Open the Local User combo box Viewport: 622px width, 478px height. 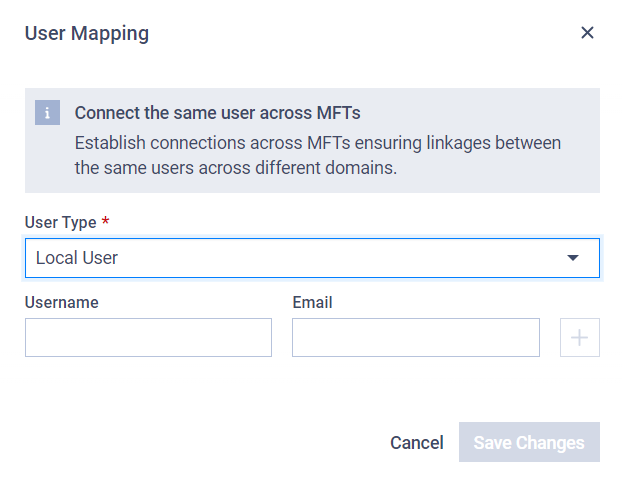pos(312,258)
